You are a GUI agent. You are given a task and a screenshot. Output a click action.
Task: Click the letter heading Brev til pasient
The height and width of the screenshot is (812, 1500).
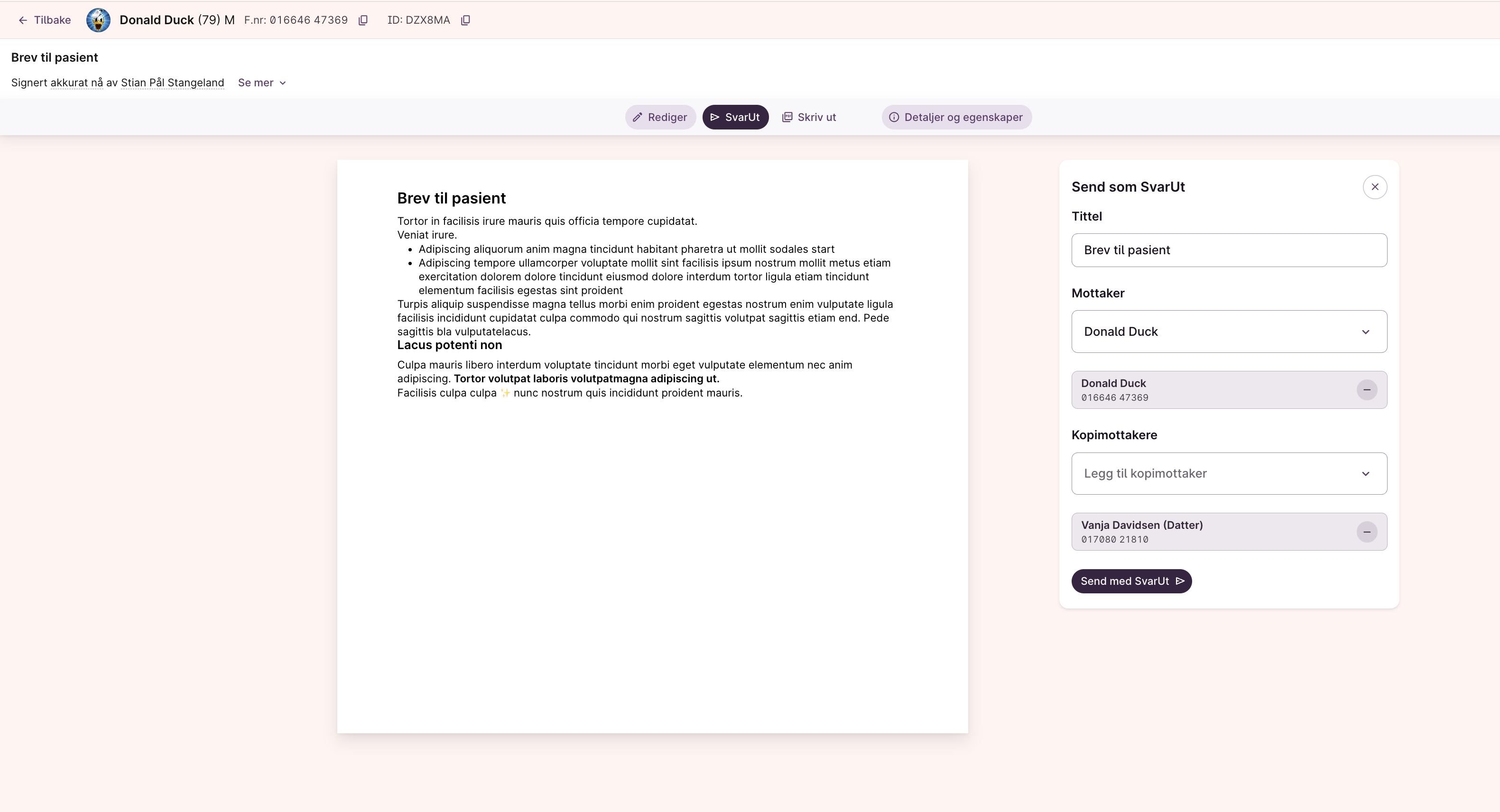pos(451,198)
